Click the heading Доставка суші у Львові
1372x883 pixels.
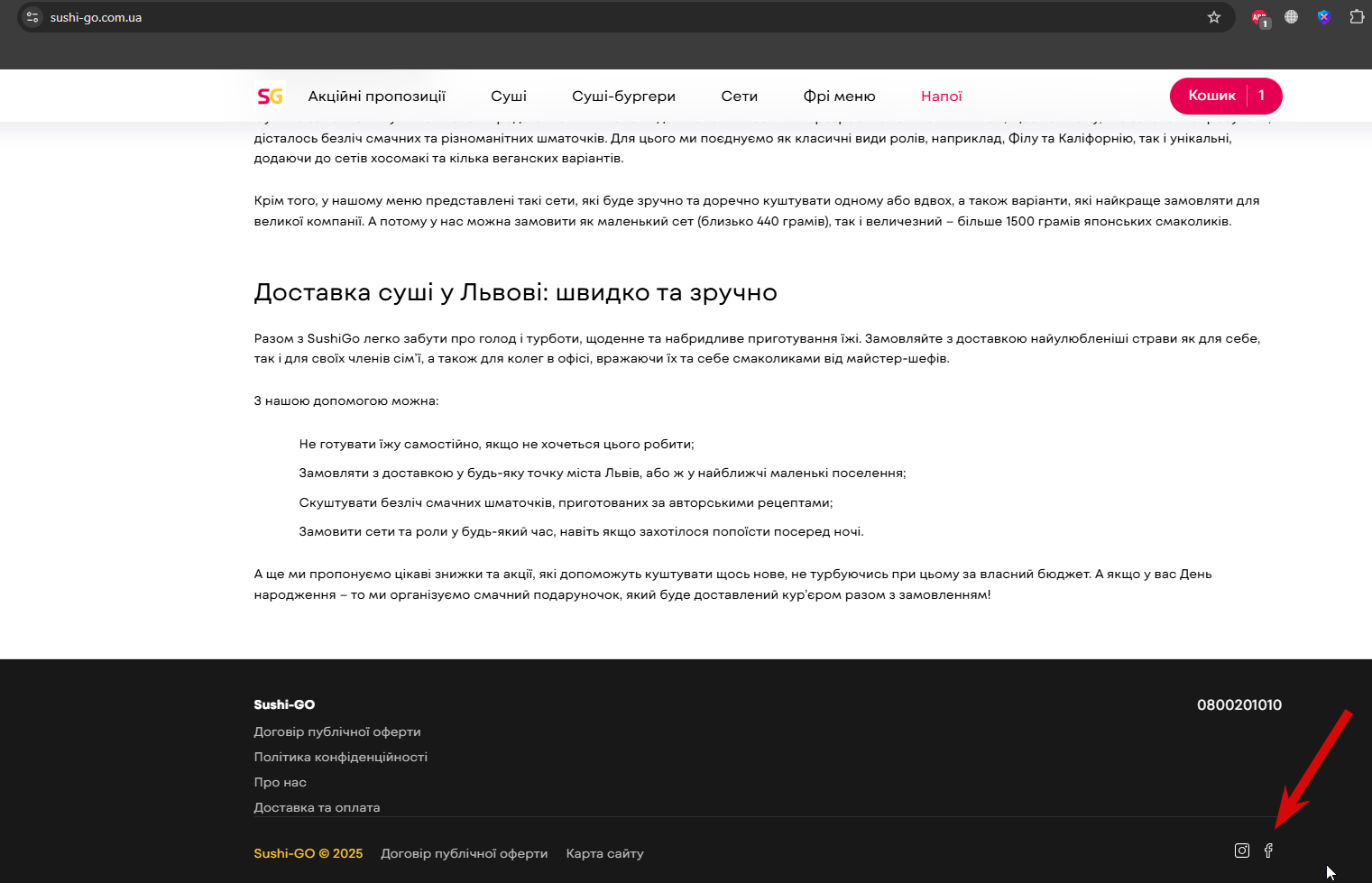tap(516, 292)
